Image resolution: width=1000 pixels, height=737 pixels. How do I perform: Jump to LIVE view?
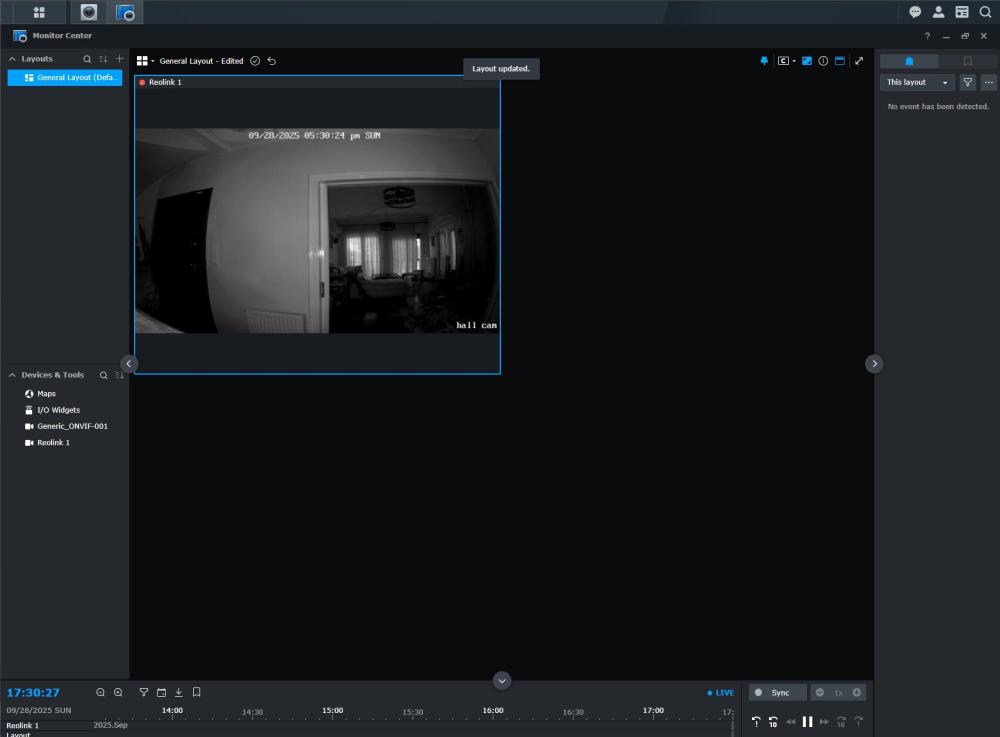[721, 693]
